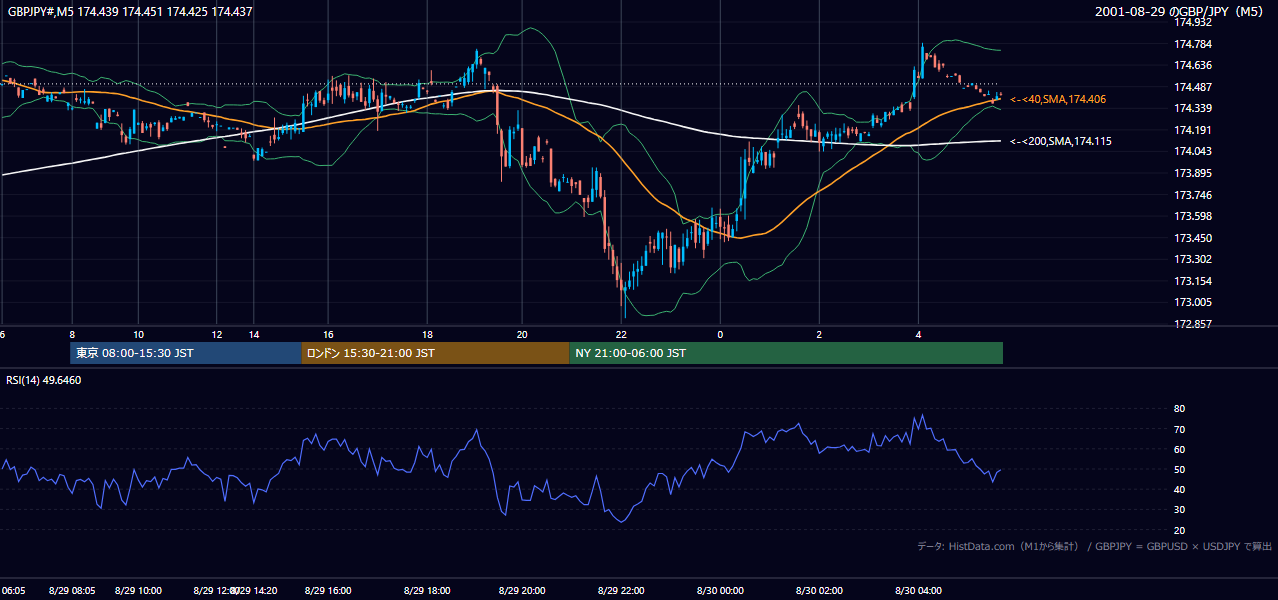This screenshot has width=1278, height=600.
Task: Click the 8/29 10:00 time label
Action: click(139, 591)
